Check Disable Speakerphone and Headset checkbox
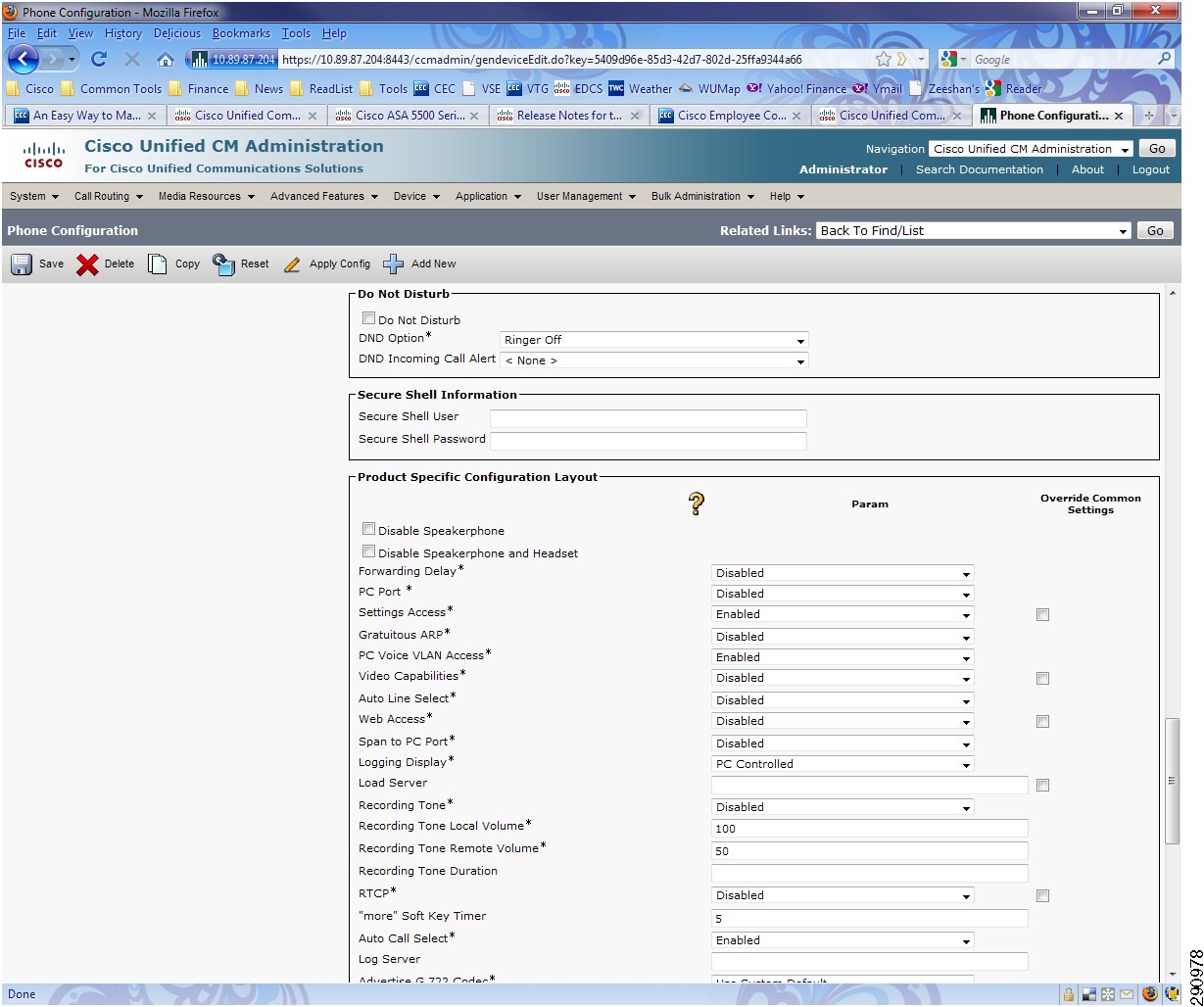 pyautogui.click(x=368, y=551)
